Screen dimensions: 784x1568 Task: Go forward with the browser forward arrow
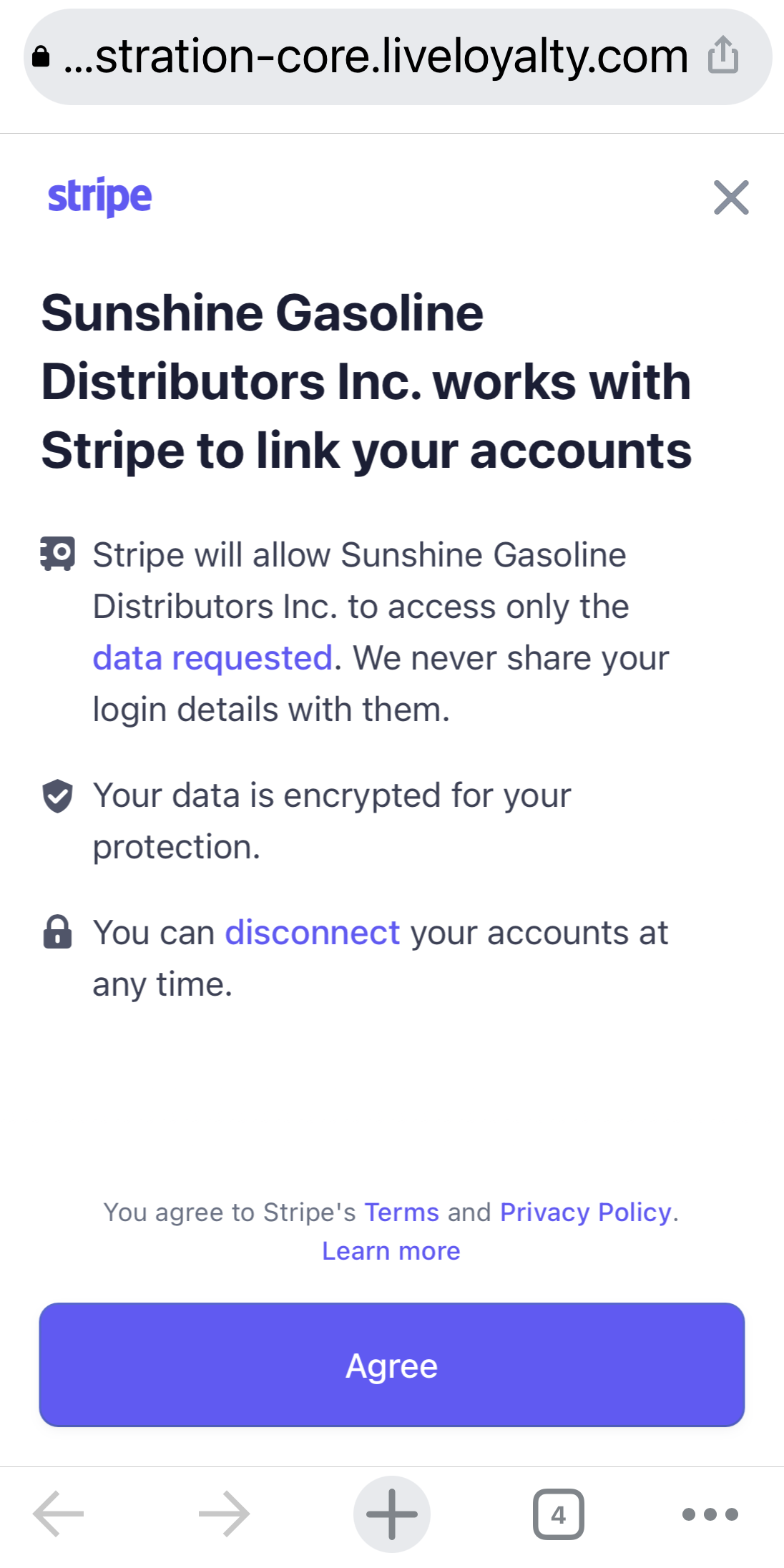click(x=224, y=1514)
